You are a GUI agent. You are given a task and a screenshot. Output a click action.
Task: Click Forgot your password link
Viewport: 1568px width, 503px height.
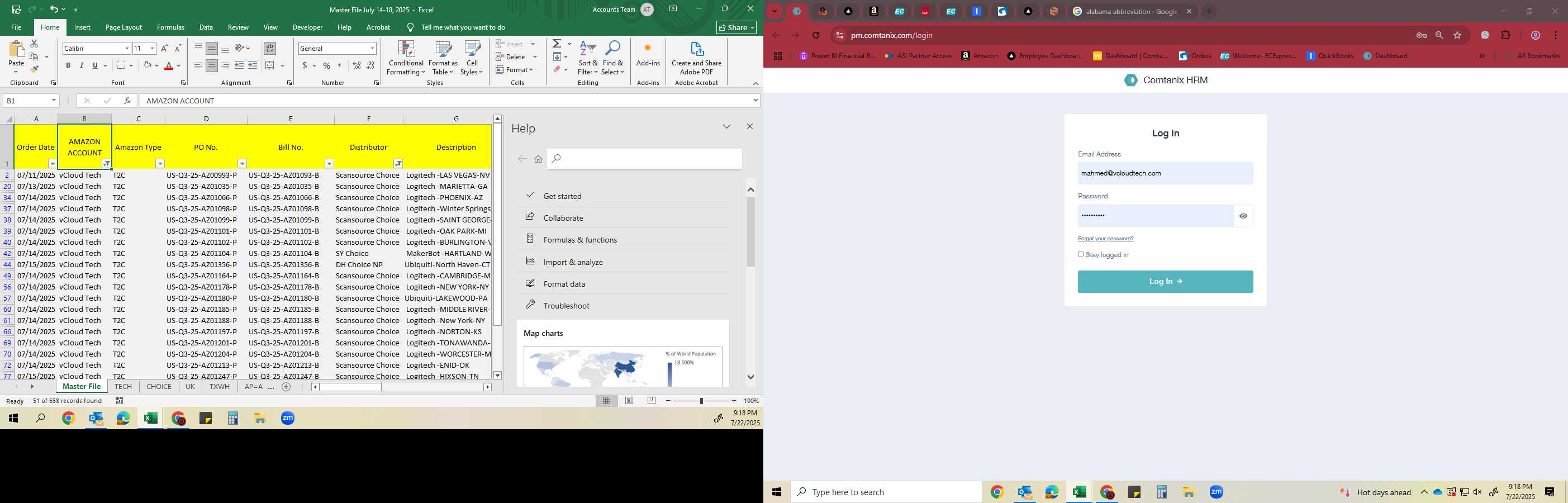(1105, 239)
